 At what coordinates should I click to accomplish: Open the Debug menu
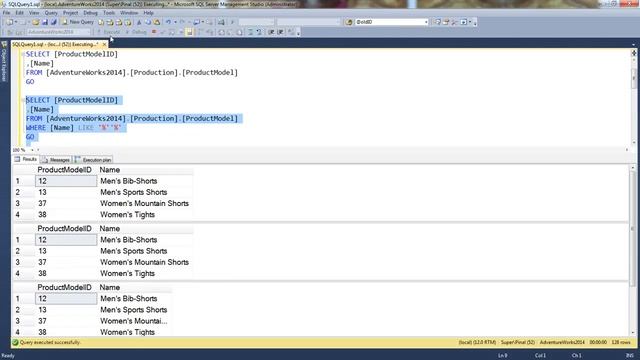pyautogui.click(x=90, y=13)
